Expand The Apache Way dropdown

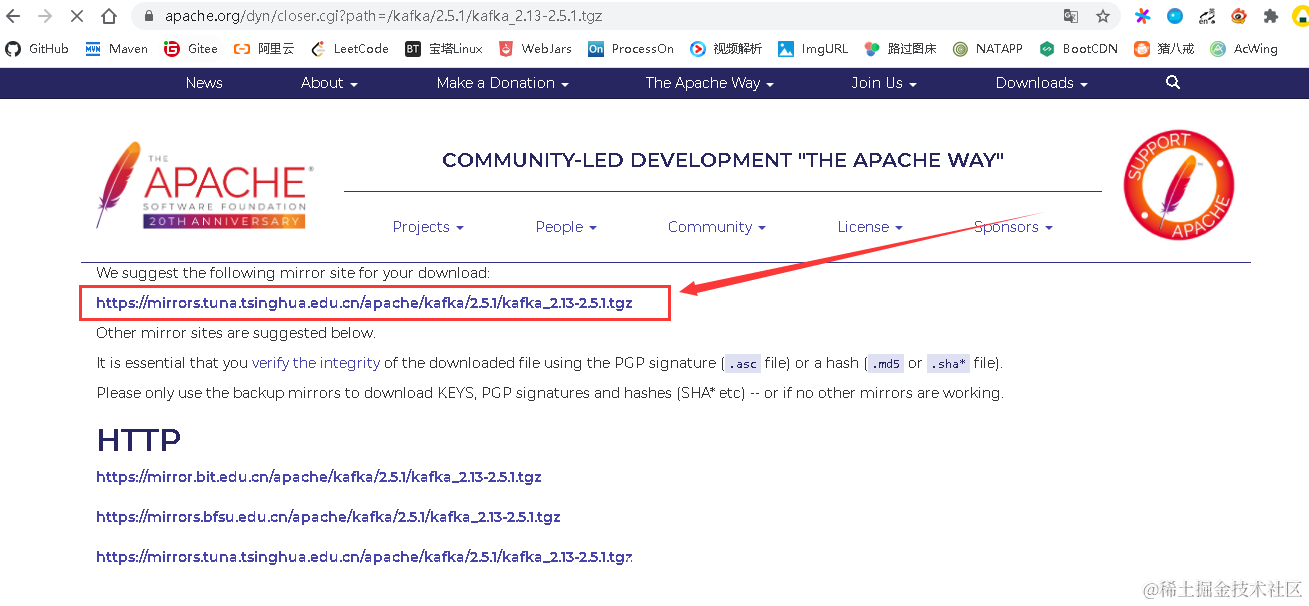coord(709,83)
